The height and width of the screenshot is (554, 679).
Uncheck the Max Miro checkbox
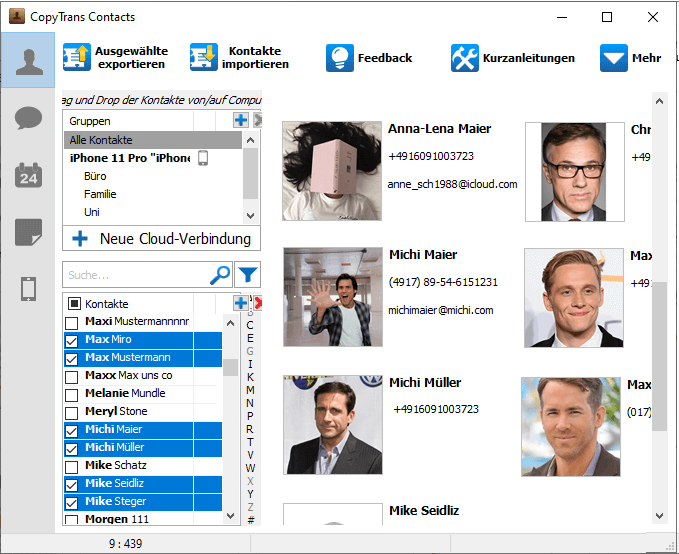click(x=71, y=341)
